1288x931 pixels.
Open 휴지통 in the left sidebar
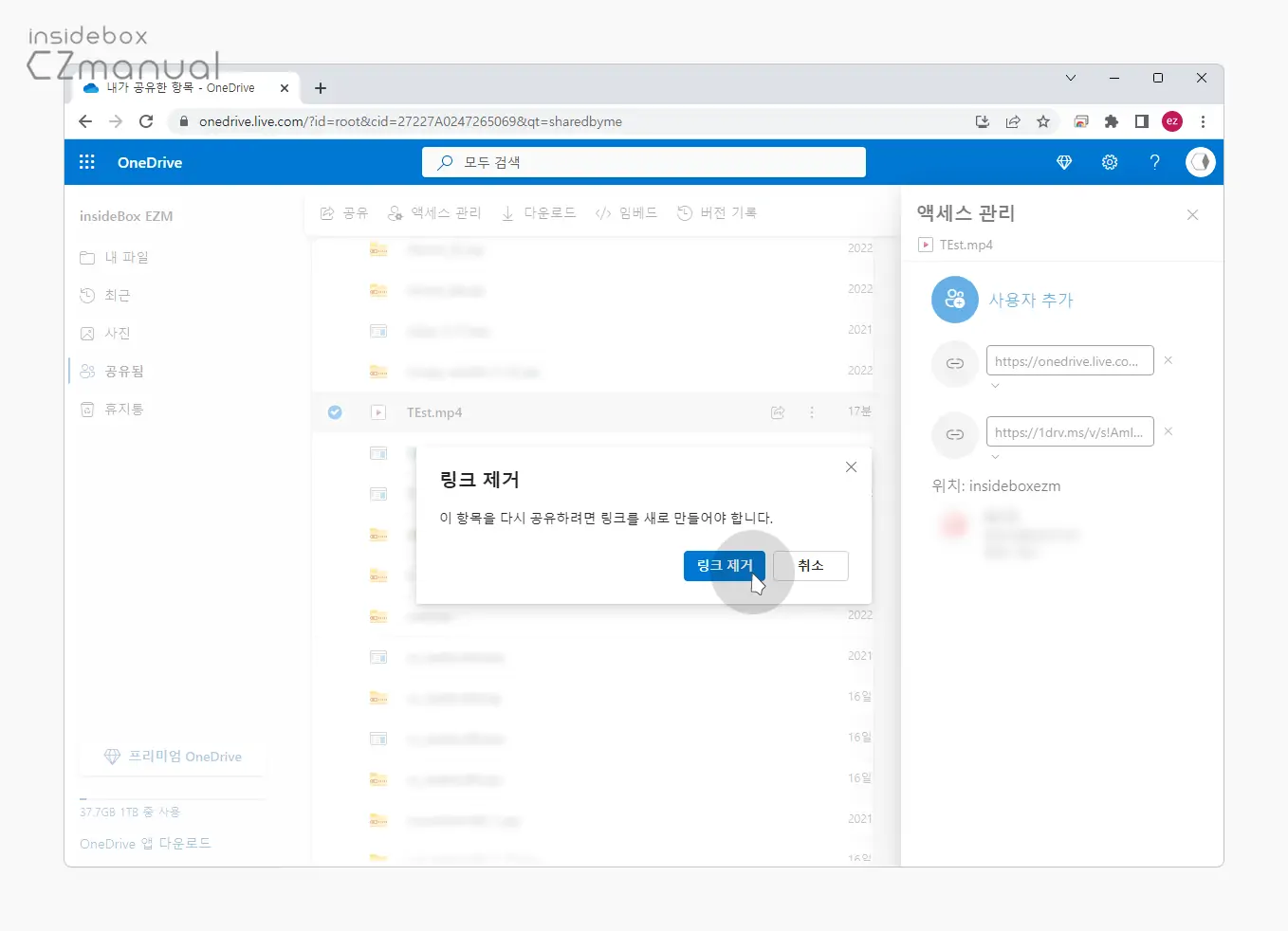coord(123,410)
